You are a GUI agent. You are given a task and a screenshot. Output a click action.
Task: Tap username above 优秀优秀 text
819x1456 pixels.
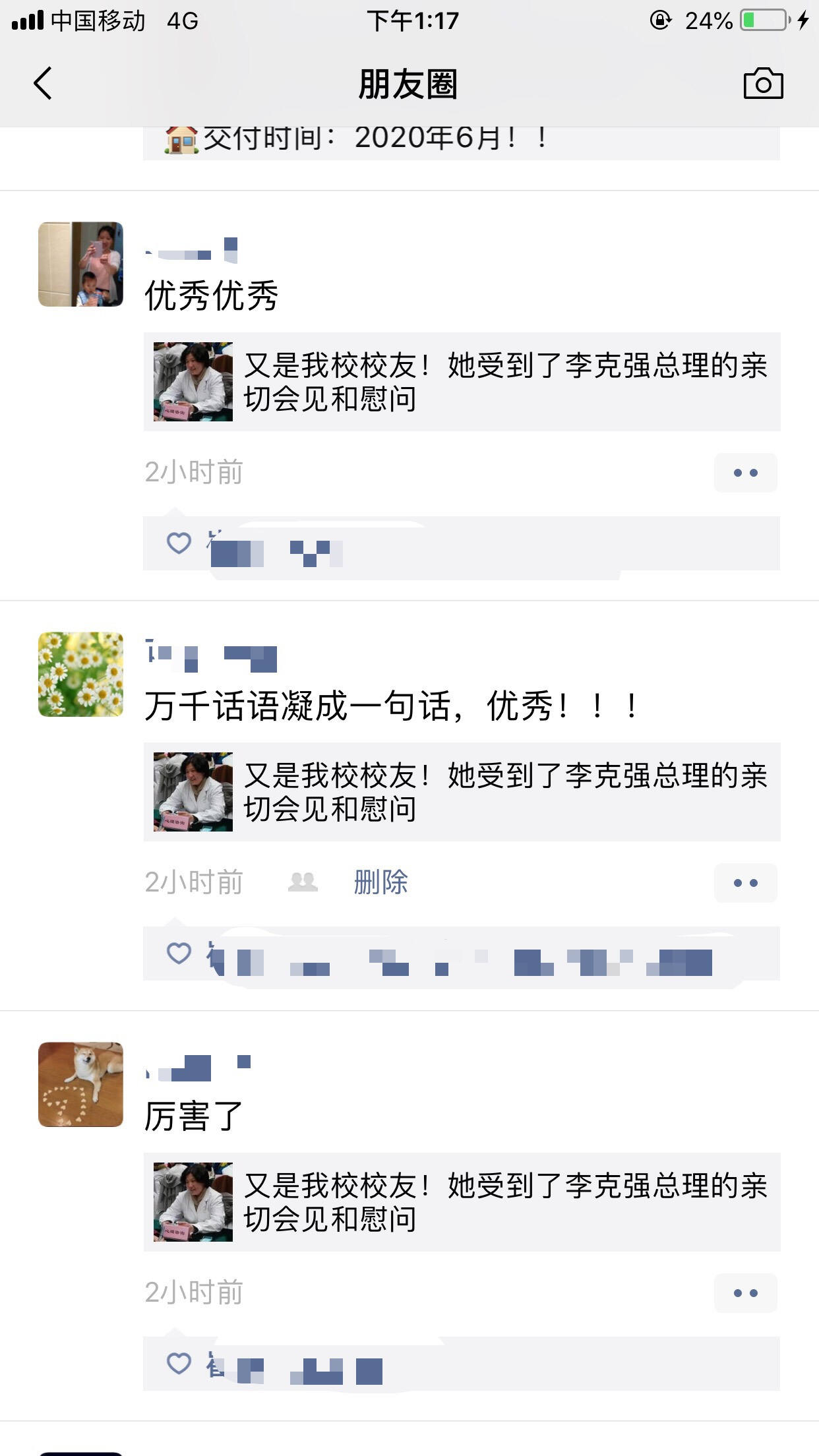191,251
